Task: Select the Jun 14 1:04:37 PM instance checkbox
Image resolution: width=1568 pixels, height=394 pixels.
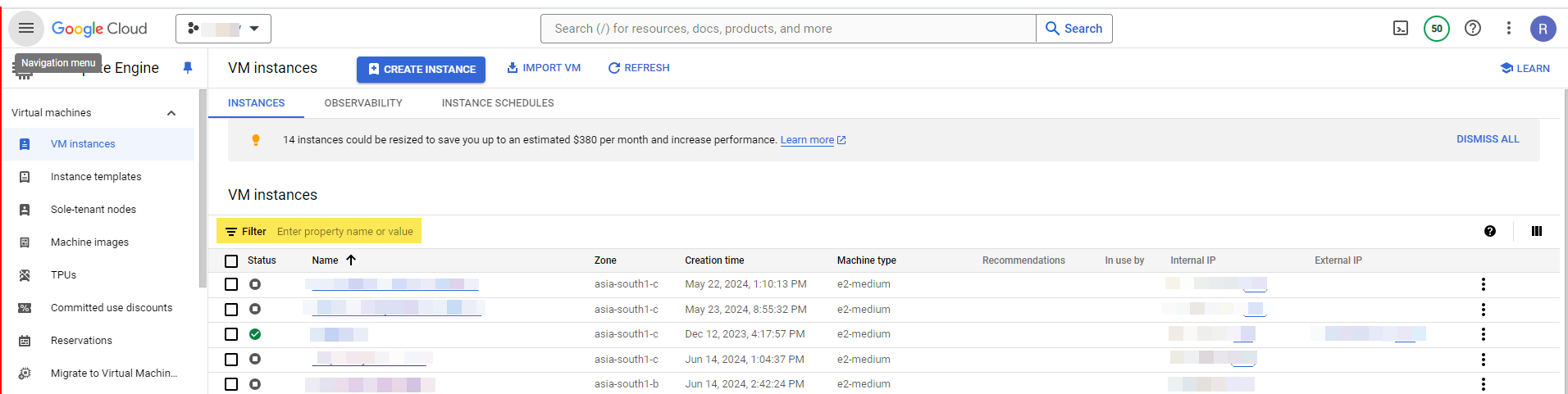Action: click(x=231, y=360)
